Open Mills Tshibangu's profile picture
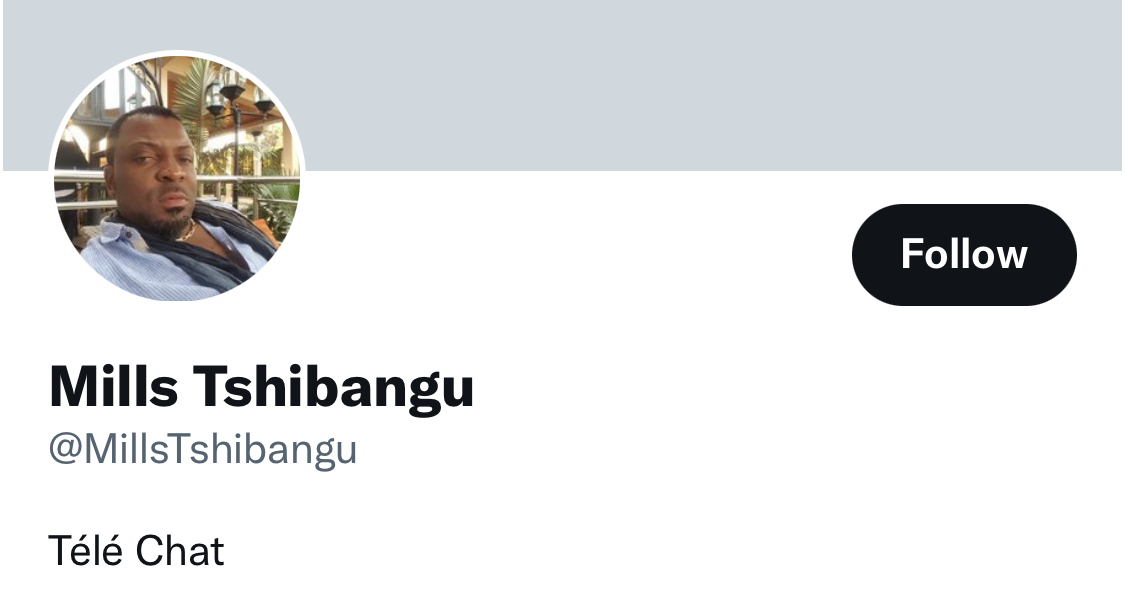Screen dimensions: 1125x596 click(x=176, y=177)
